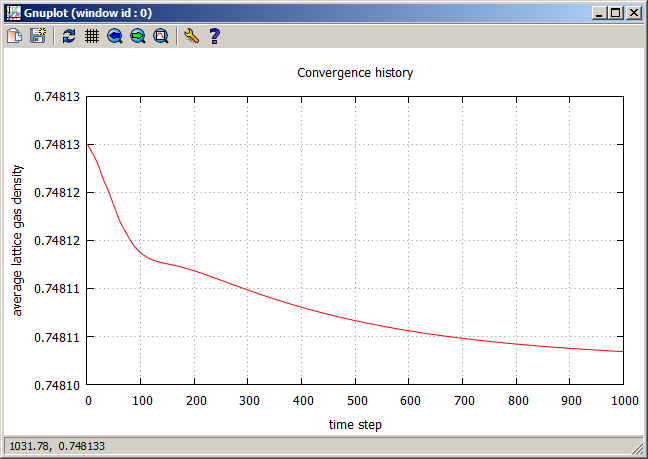
Task: Maximize the Gnuplot window
Action: 615,13
